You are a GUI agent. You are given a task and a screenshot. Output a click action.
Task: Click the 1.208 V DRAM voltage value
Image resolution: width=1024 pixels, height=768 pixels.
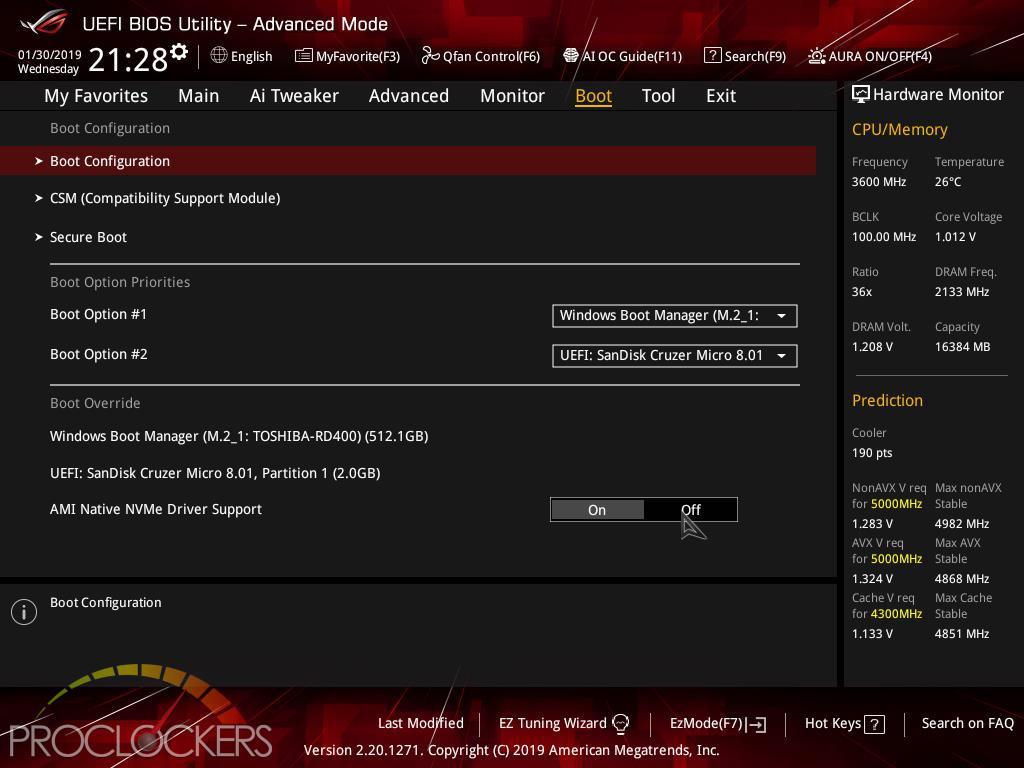(872, 347)
